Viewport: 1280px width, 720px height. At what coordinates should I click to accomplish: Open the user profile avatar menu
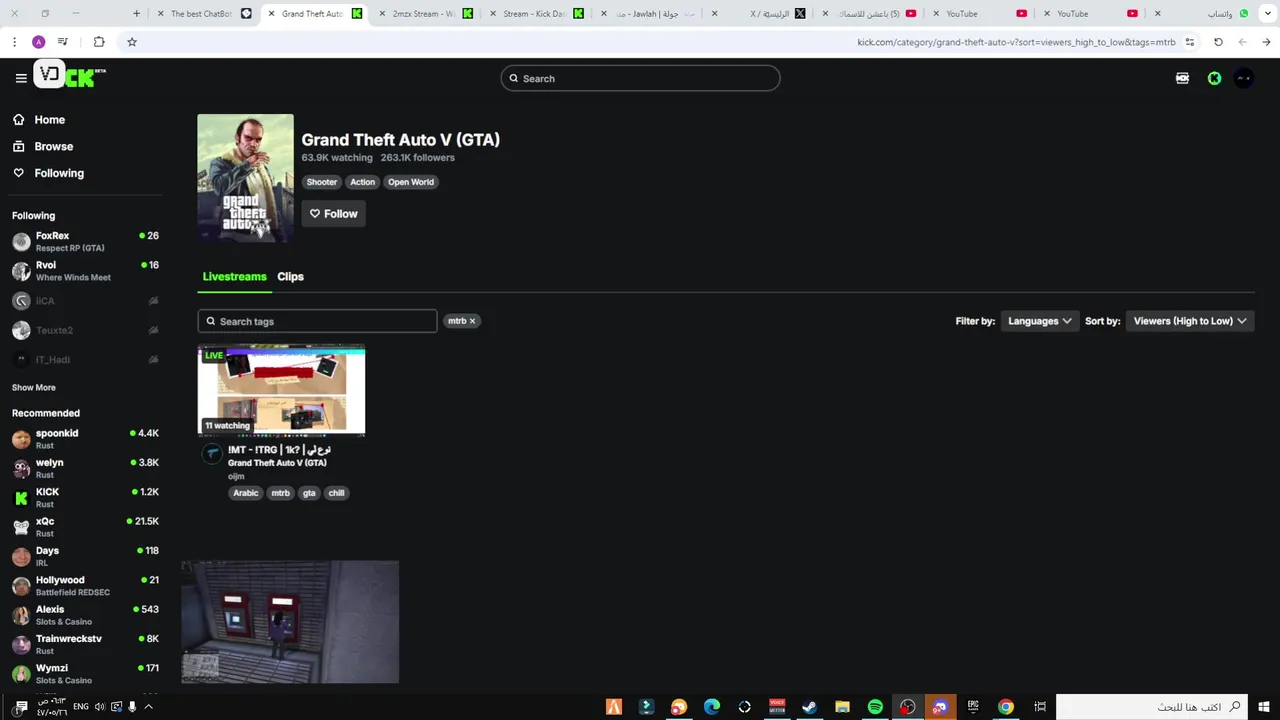click(1243, 78)
